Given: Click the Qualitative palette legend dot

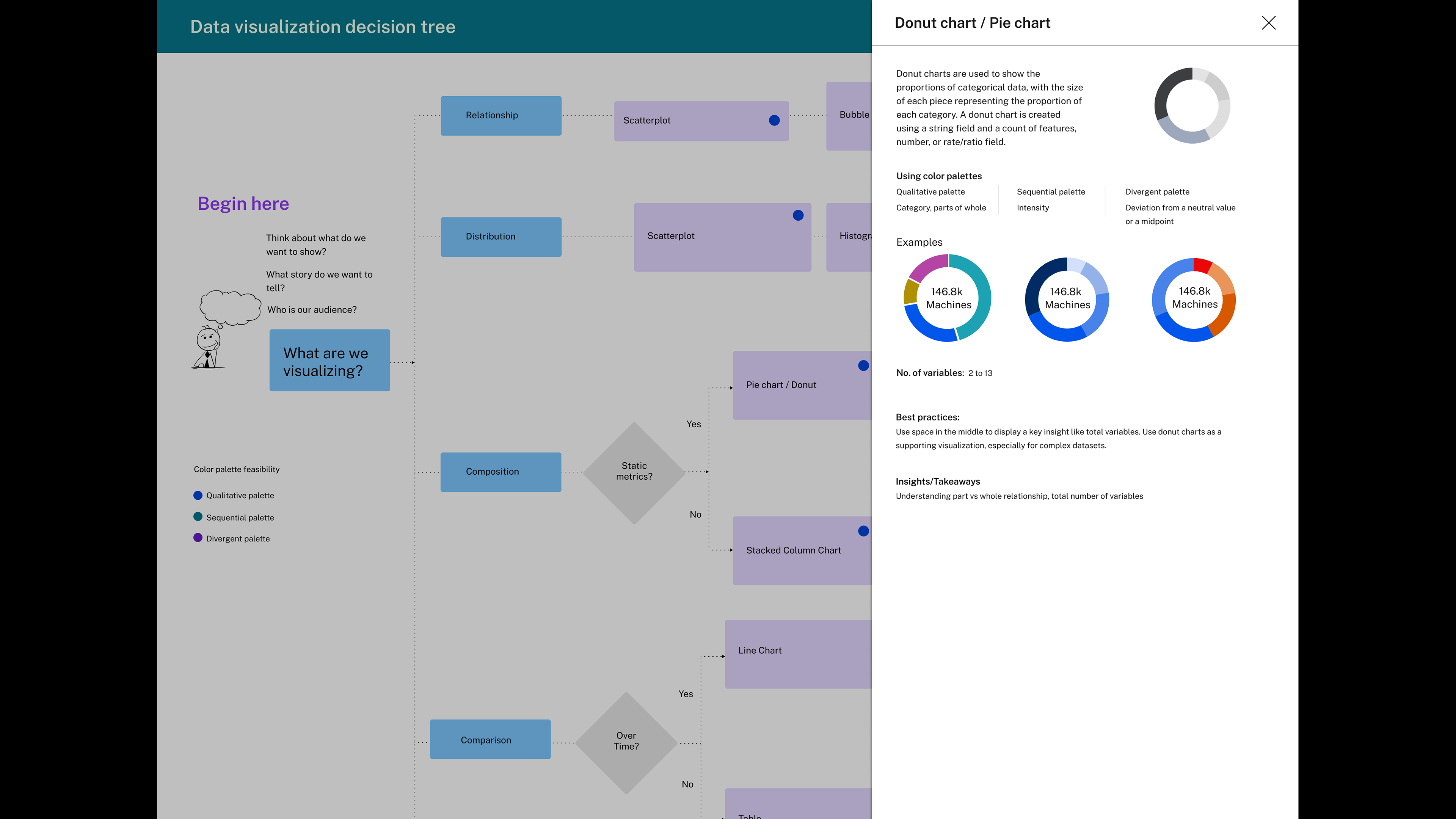Looking at the screenshot, I should pos(198,495).
